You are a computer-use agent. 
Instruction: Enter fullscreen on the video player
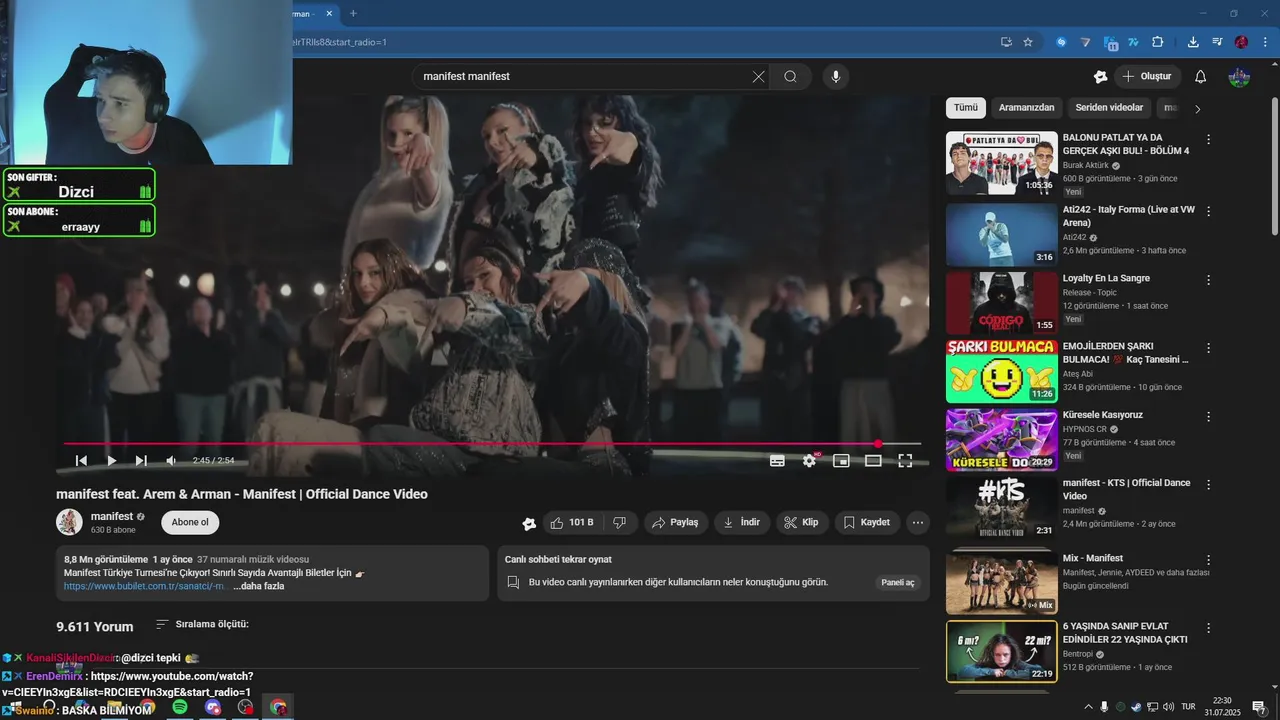[x=905, y=460]
